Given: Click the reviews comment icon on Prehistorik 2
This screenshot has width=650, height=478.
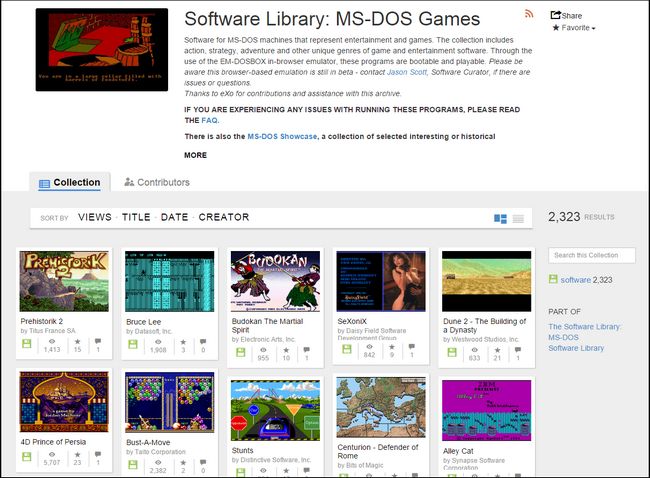Looking at the screenshot, I should coord(98,341).
